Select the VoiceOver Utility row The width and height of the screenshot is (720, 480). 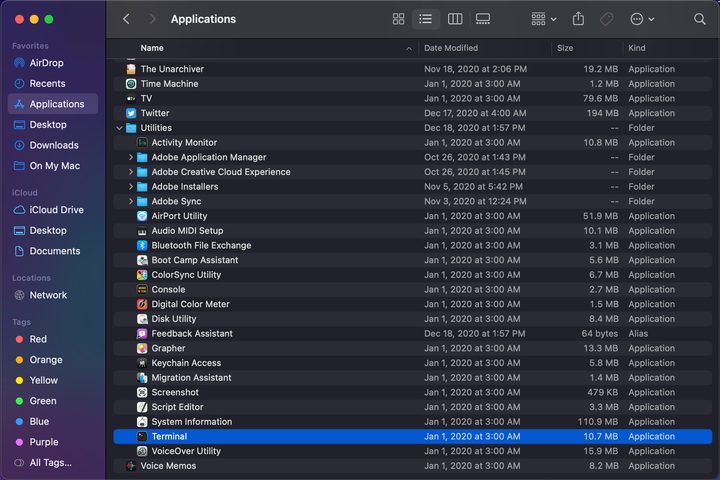point(412,452)
